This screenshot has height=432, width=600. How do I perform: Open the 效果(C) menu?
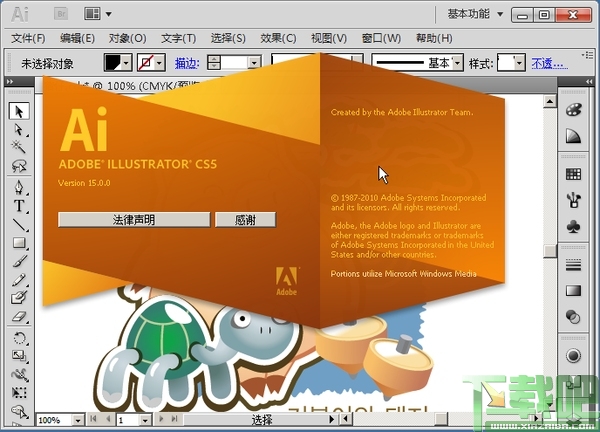[278, 38]
